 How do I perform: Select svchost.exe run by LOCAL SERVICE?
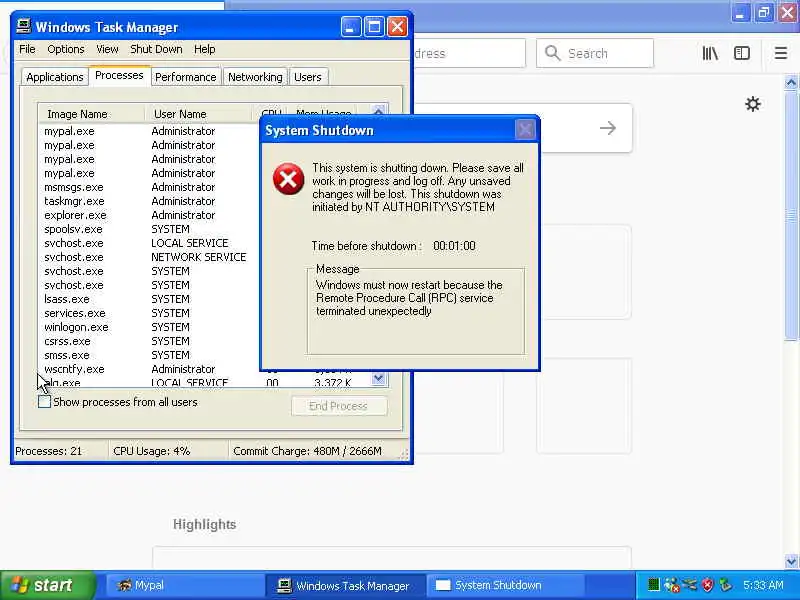point(148,243)
